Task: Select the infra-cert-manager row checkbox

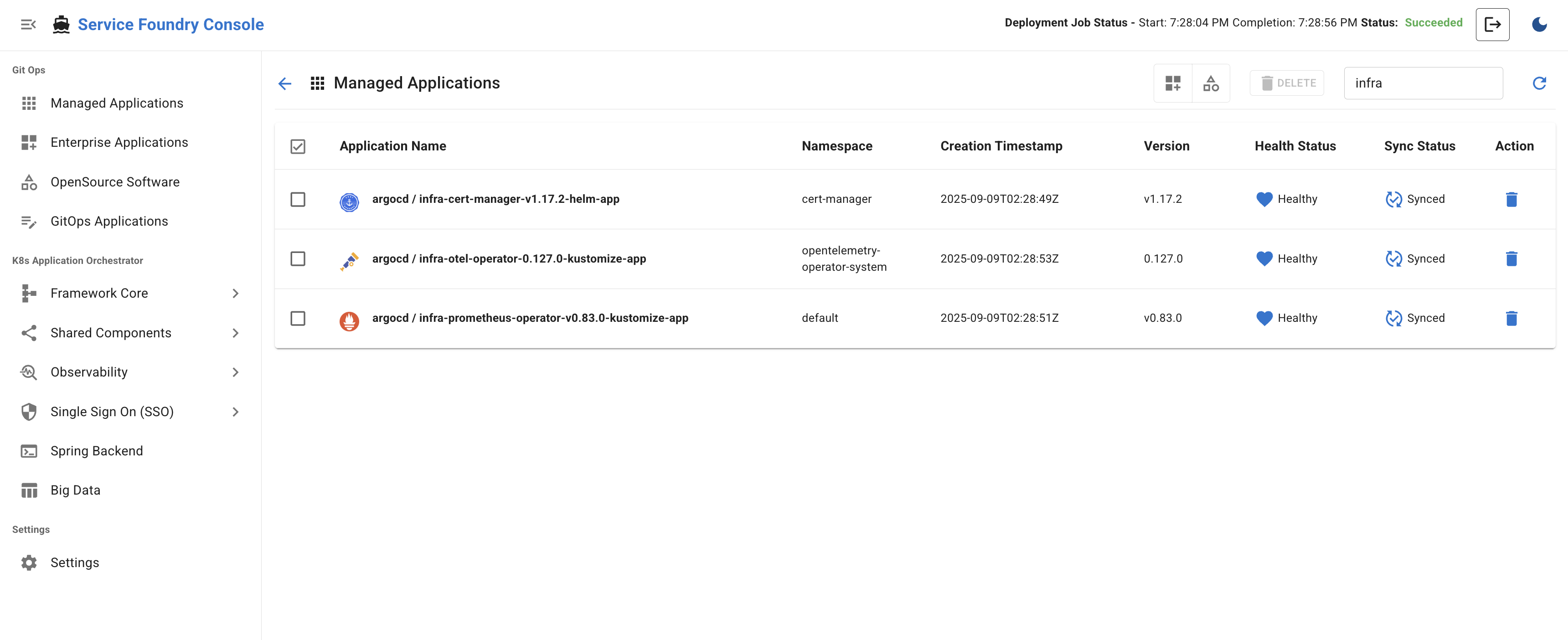Action: click(x=298, y=199)
